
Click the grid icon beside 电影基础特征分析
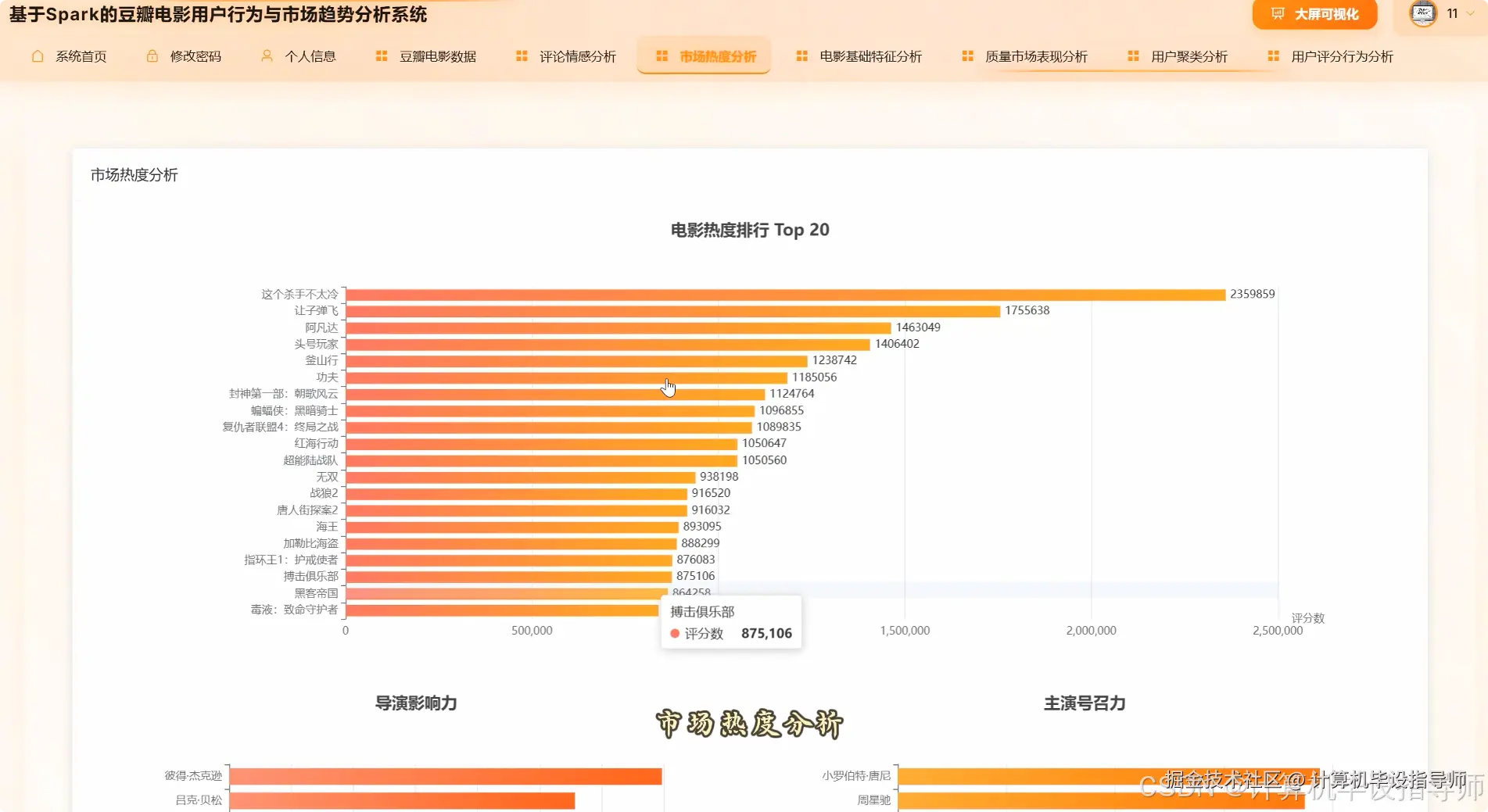point(801,56)
